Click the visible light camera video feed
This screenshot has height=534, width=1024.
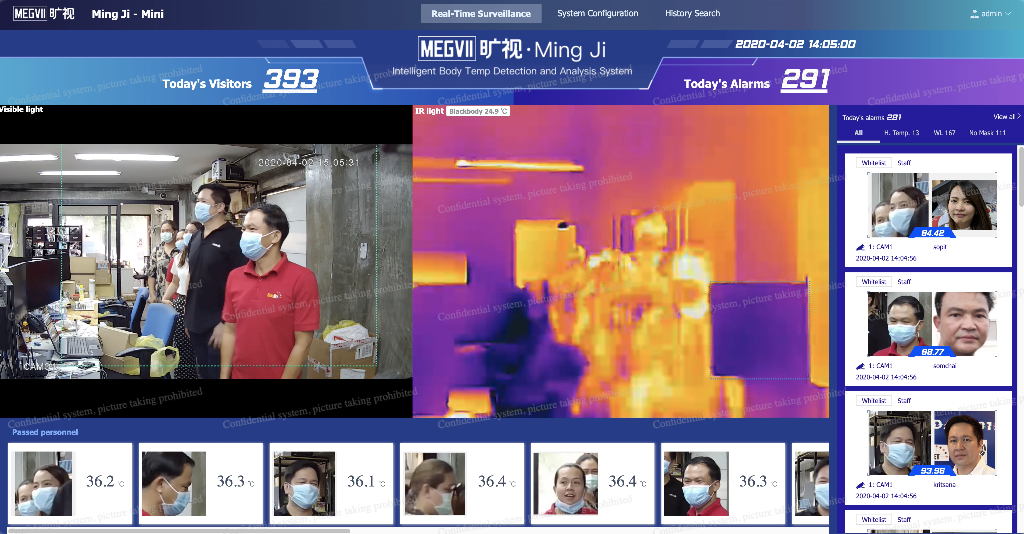pos(206,261)
